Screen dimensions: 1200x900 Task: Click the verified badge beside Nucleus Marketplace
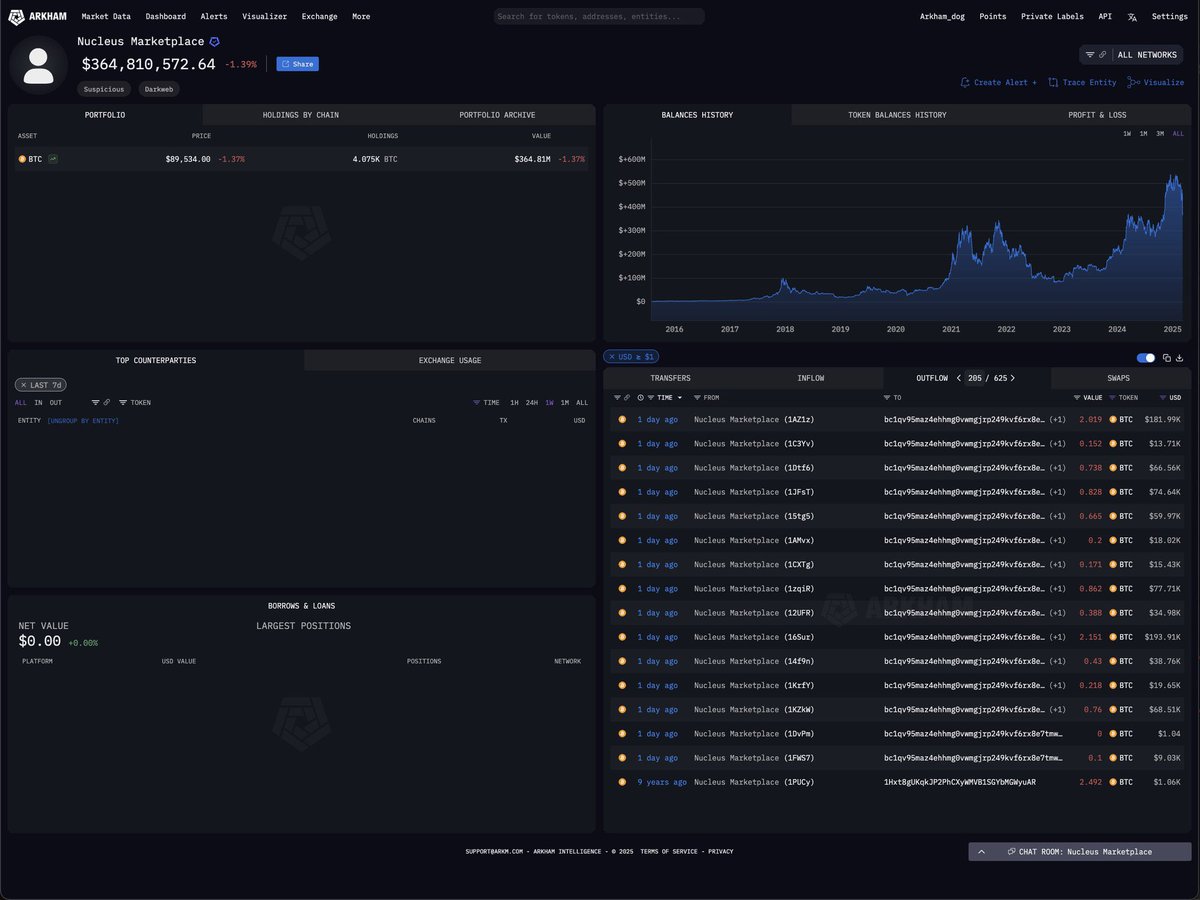214,42
